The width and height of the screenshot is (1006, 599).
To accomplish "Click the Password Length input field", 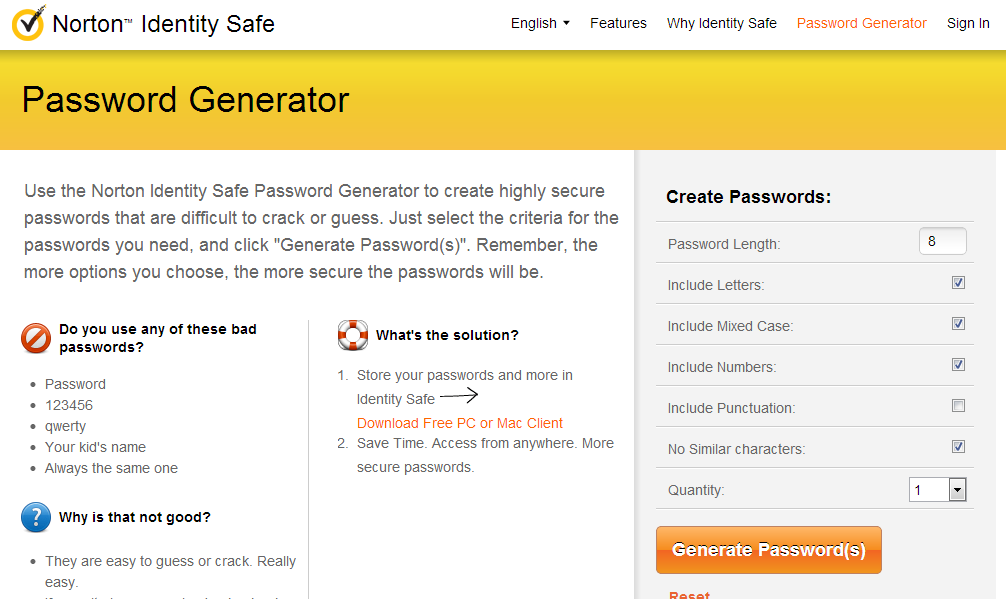I will pos(942,241).
